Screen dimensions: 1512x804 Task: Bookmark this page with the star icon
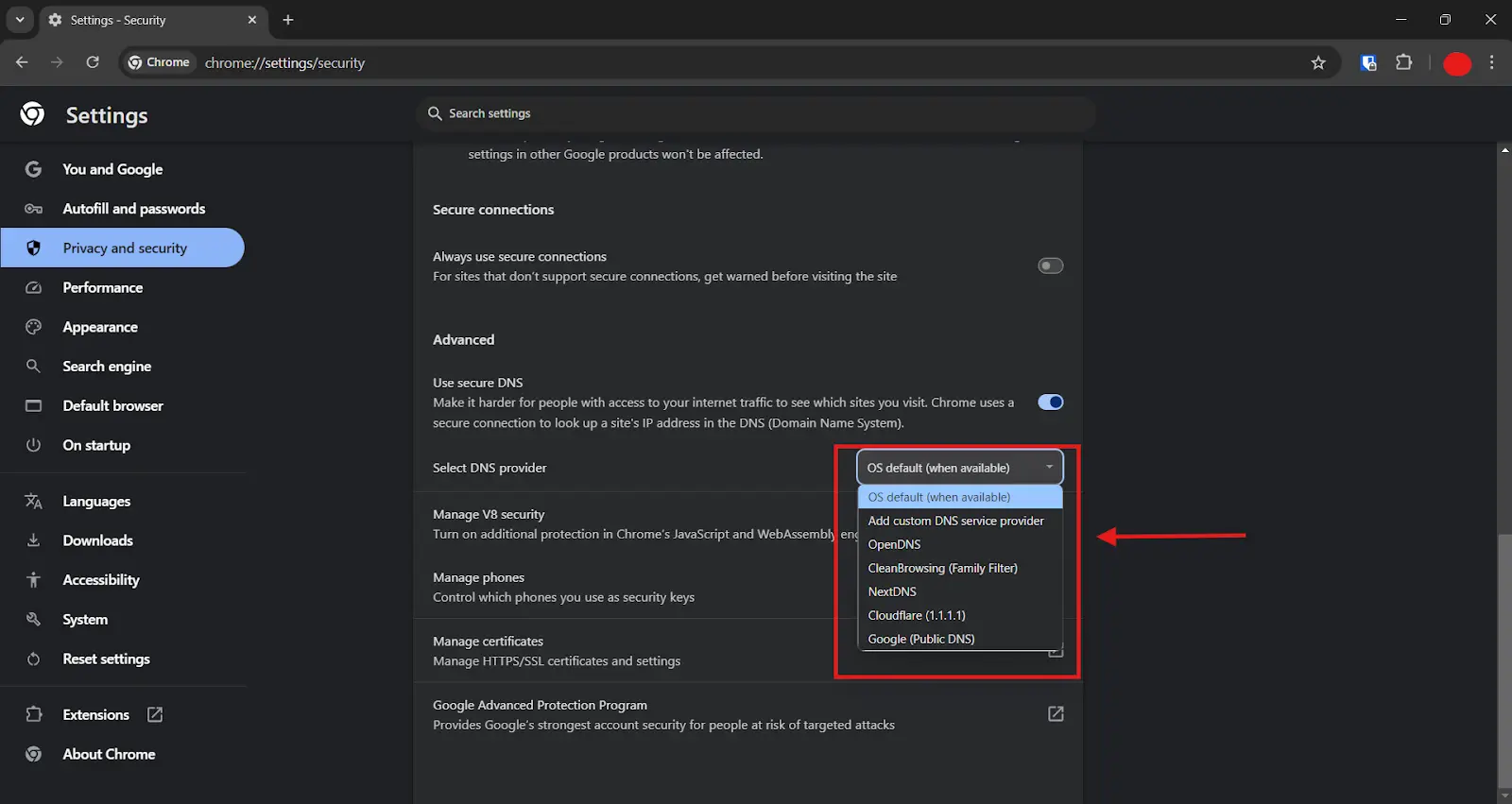1318,62
